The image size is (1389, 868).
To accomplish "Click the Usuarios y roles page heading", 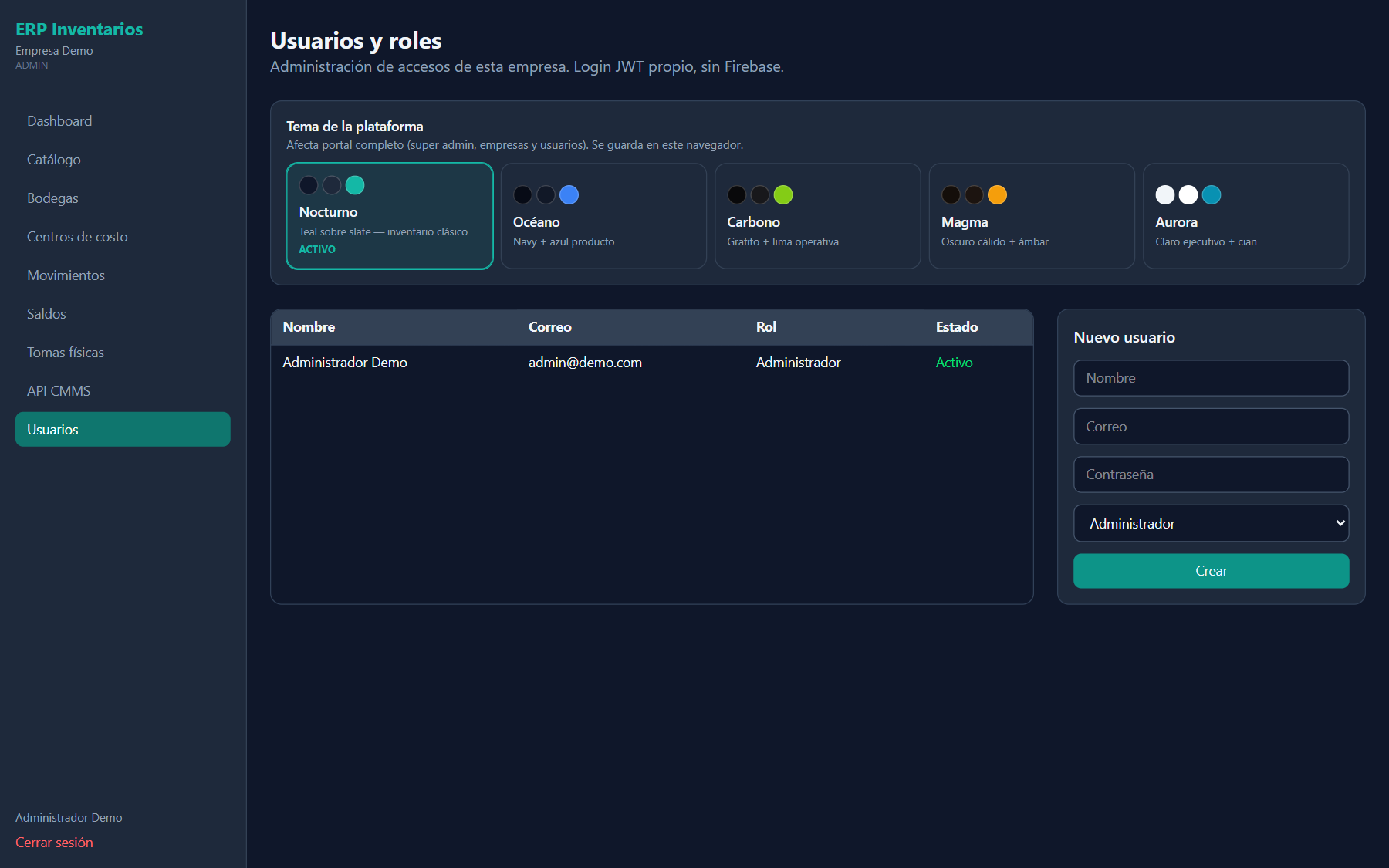I will [x=356, y=41].
